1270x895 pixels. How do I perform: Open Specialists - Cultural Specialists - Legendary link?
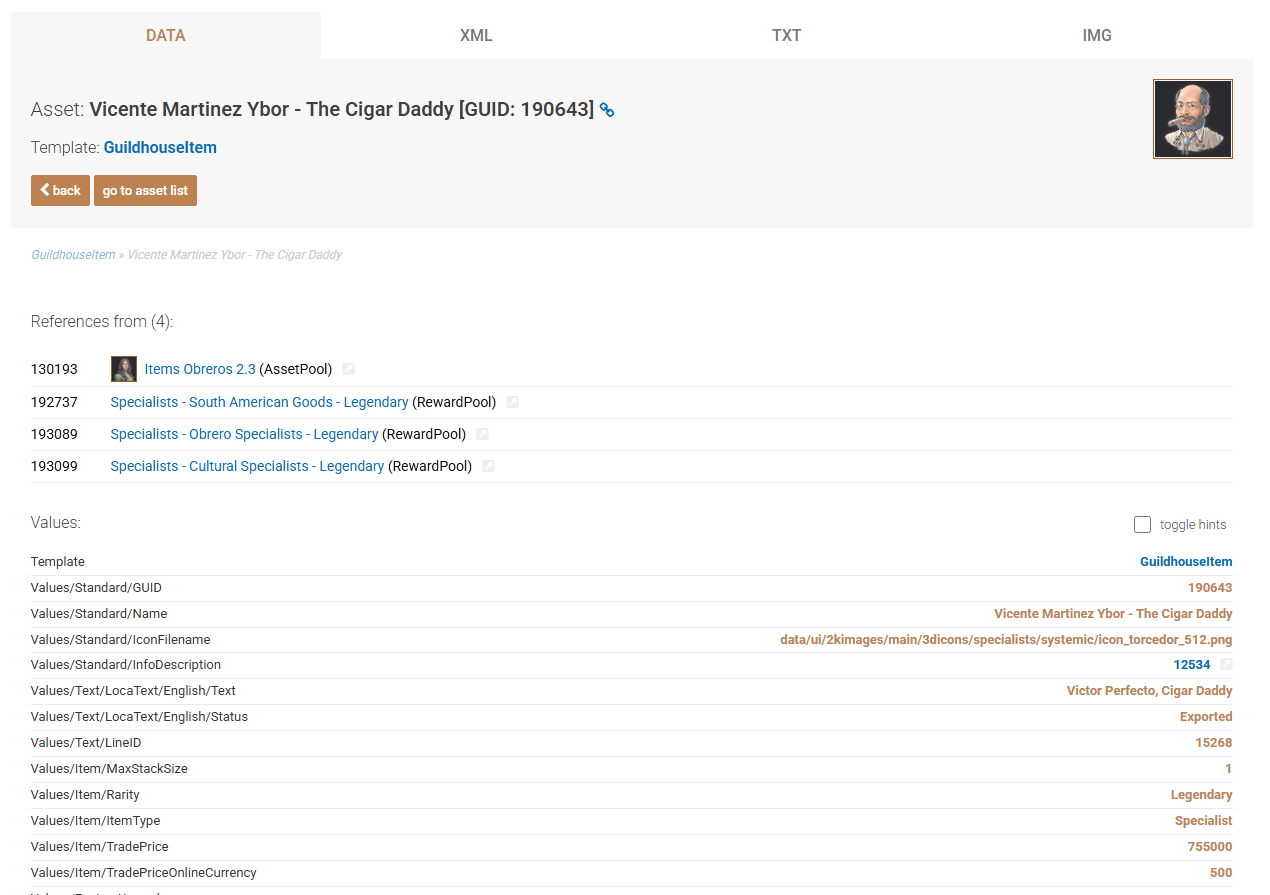coord(247,466)
